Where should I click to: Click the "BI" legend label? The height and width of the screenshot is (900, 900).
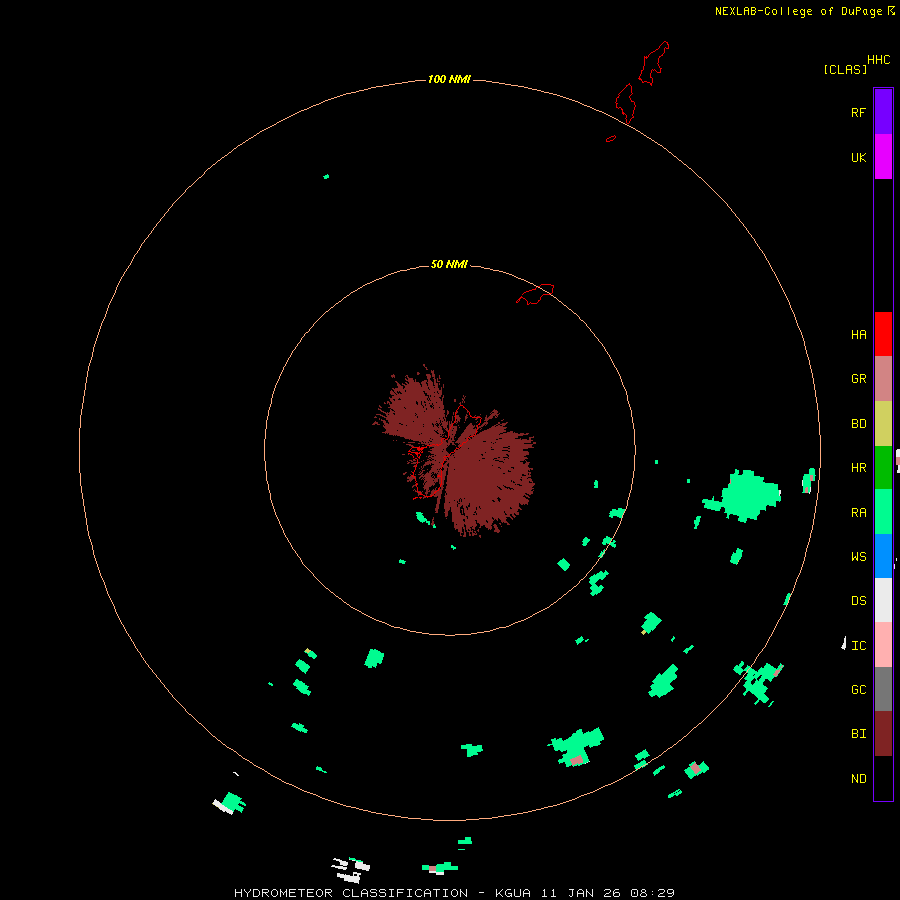pyautogui.click(x=858, y=734)
